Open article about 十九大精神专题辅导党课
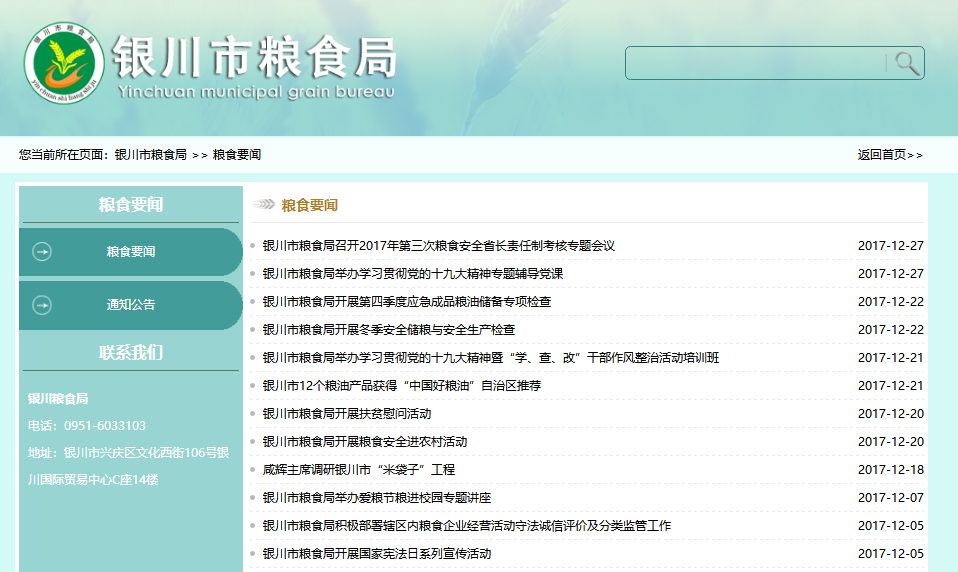 point(412,274)
